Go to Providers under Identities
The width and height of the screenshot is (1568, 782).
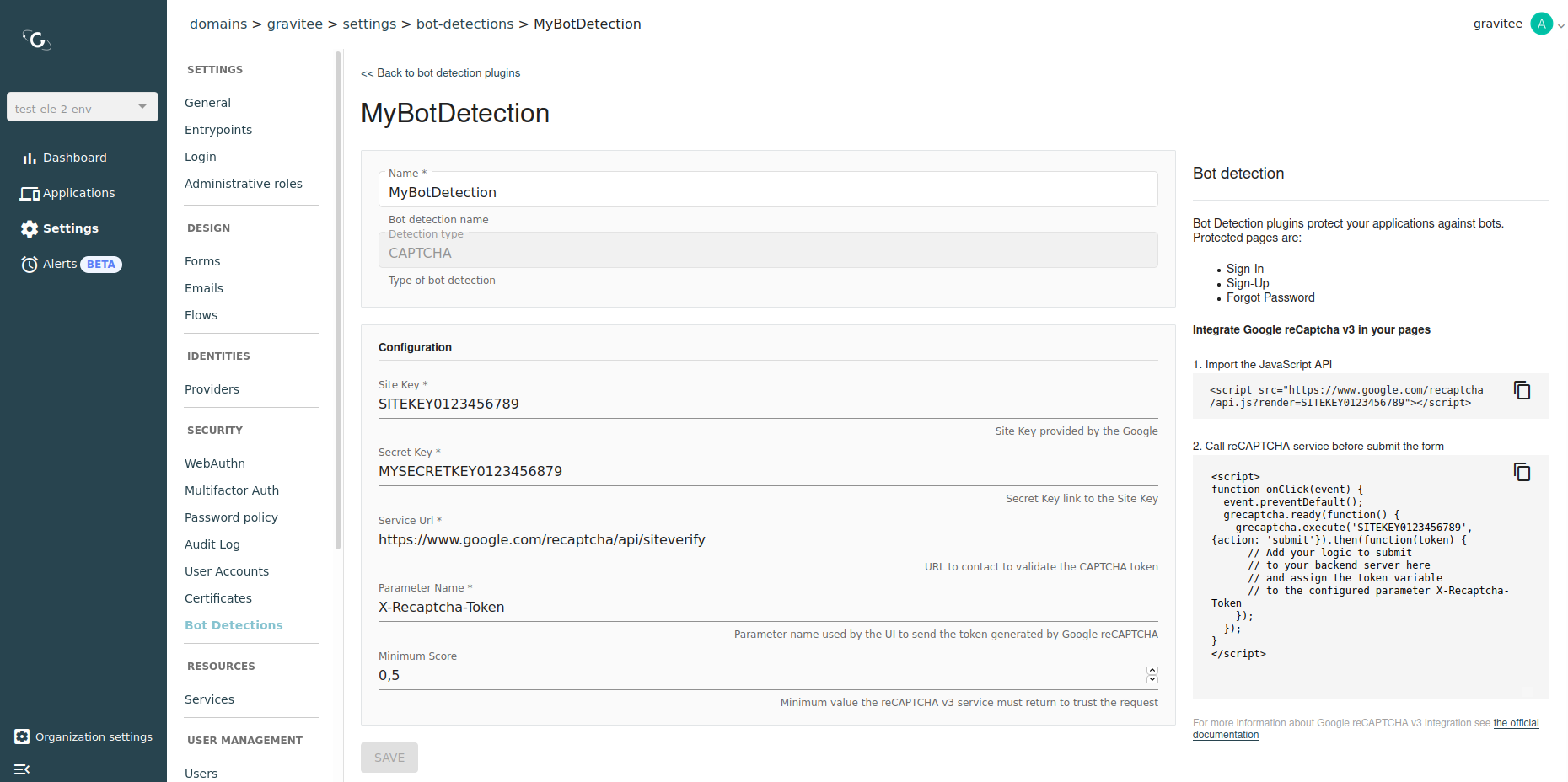[x=212, y=389]
